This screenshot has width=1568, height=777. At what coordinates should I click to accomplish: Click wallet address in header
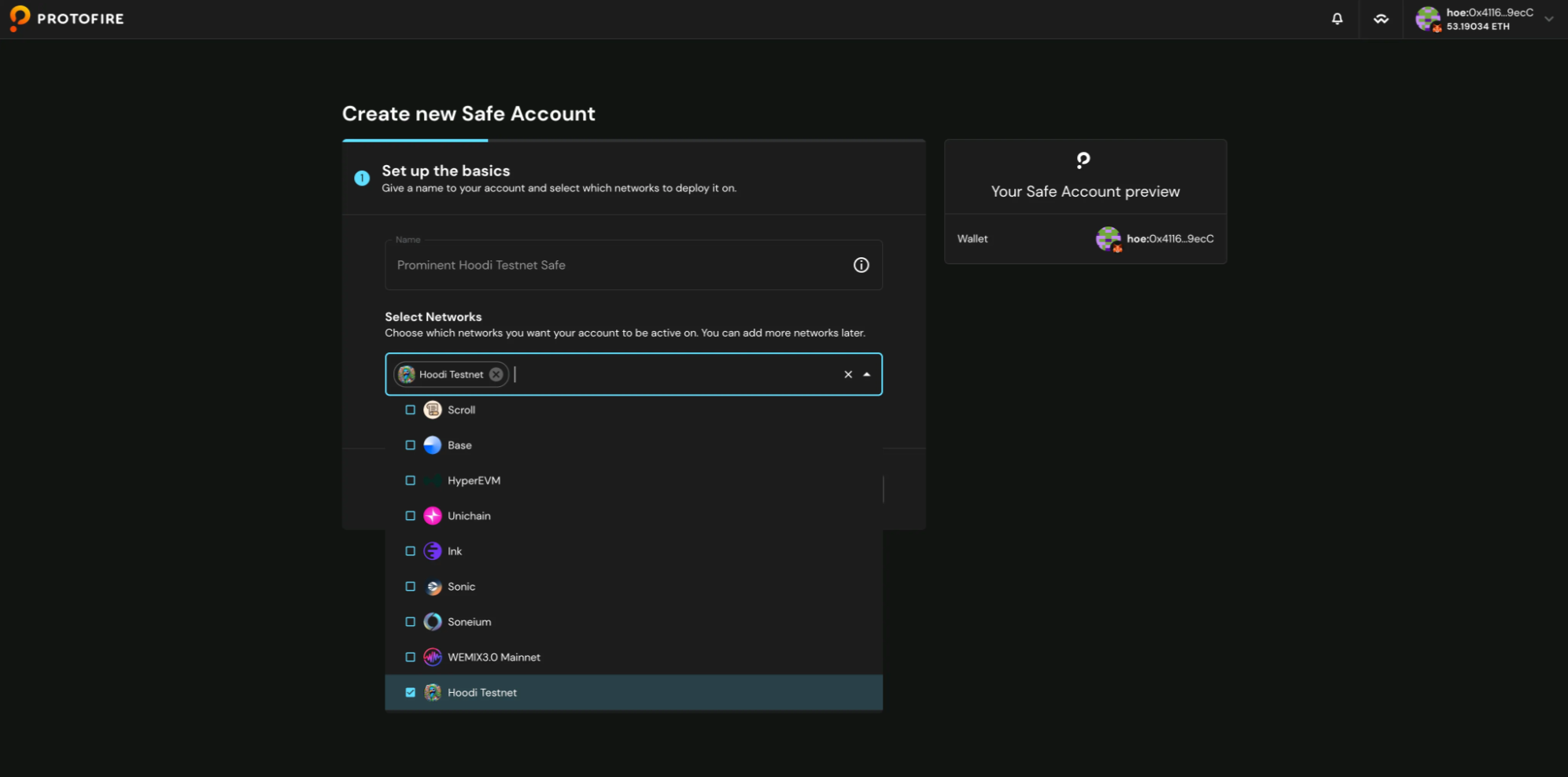[1489, 13]
